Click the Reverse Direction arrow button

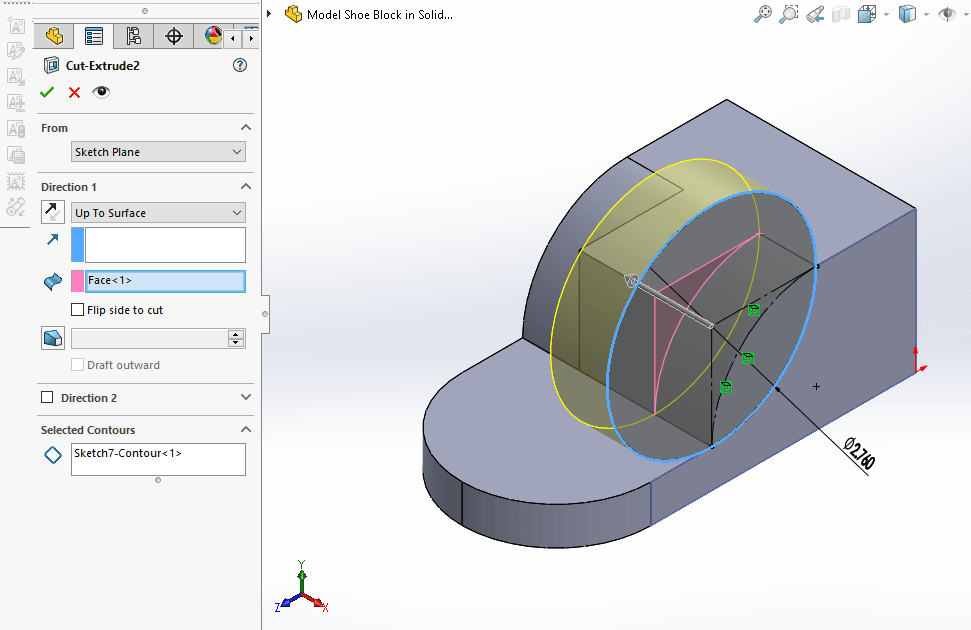pos(52,212)
